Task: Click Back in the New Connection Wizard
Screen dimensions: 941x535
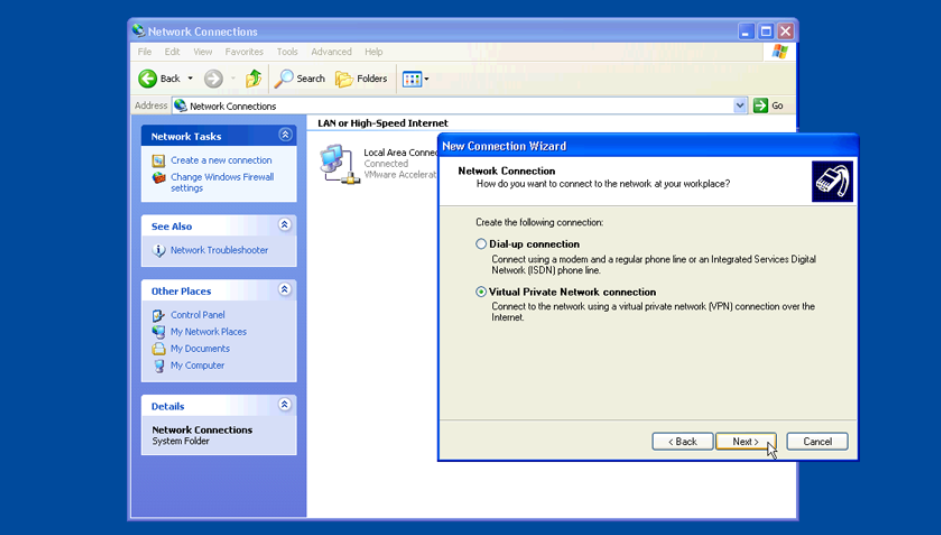Action: [683, 441]
